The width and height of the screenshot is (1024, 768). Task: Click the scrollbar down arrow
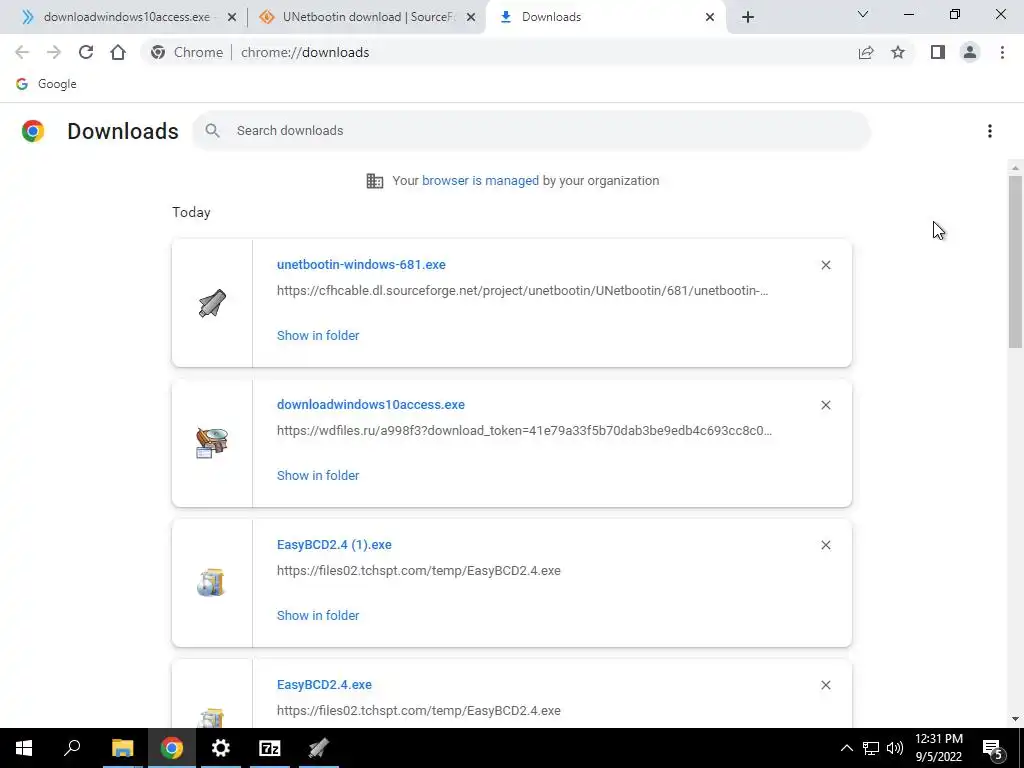click(x=1015, y=719)
